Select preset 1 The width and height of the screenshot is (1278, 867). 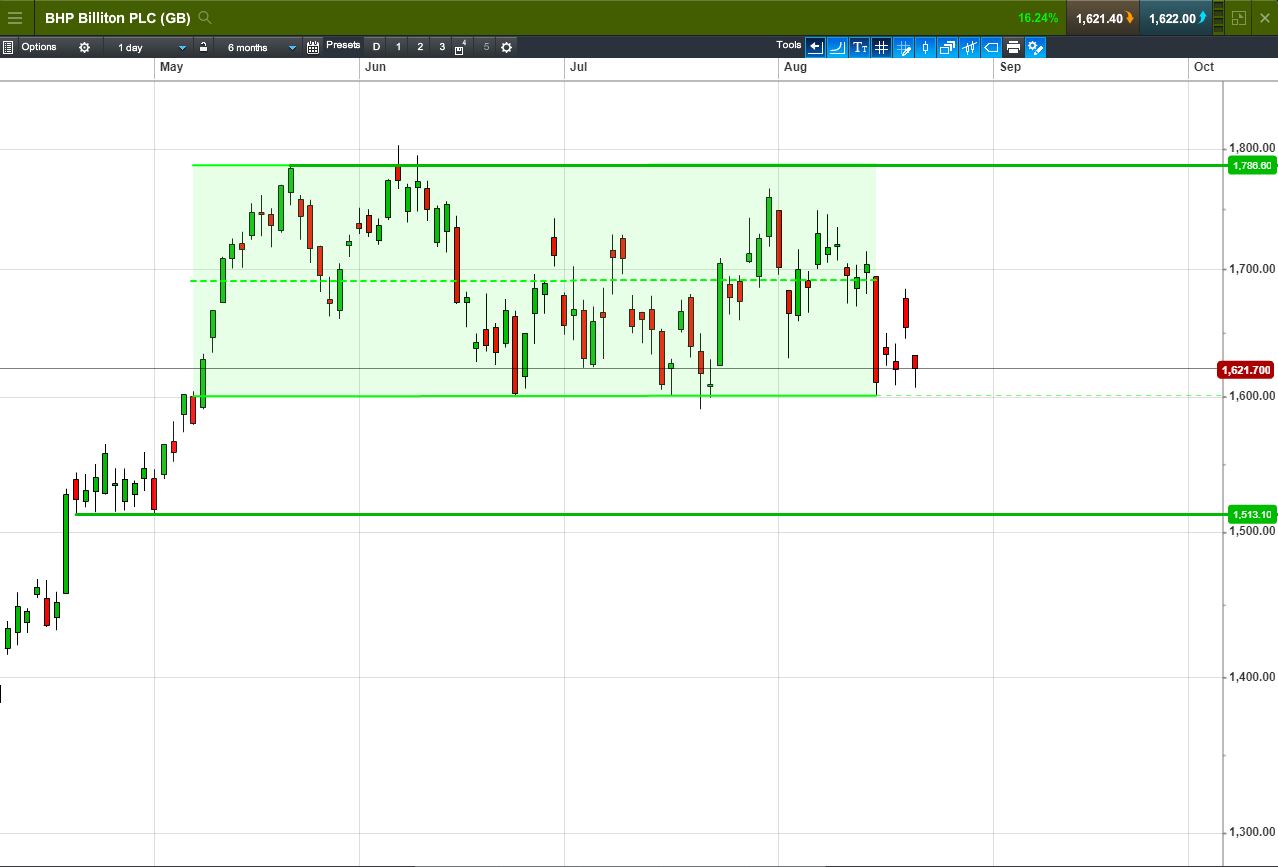(398, 47)
